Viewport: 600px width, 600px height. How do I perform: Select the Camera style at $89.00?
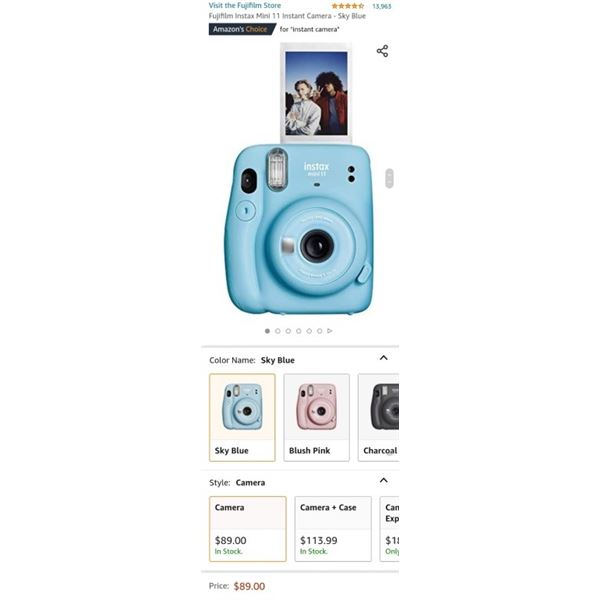pos(248,529)
